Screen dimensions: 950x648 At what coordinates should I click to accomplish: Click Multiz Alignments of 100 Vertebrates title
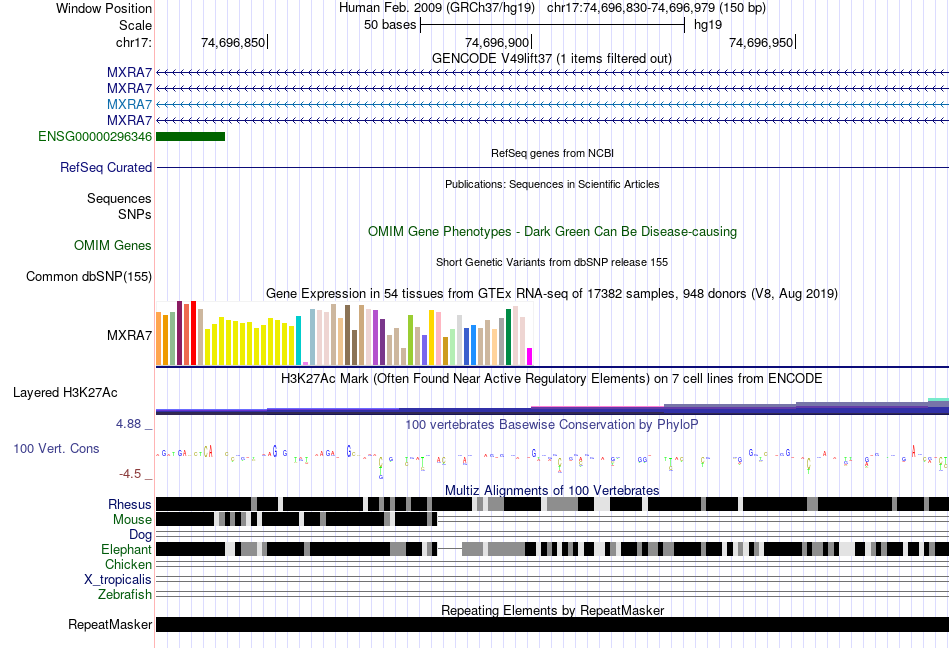coord(552,490)
